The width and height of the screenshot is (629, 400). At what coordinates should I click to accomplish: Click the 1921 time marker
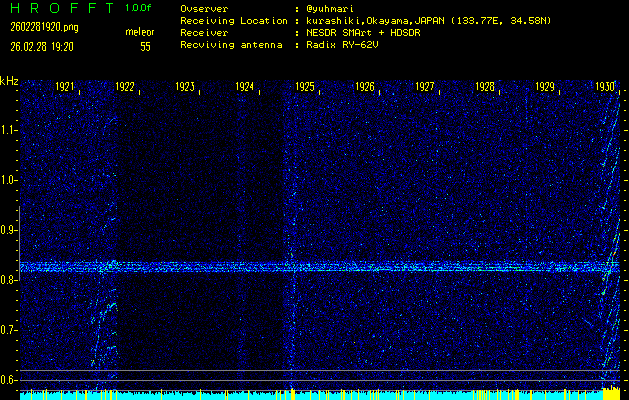tap(65, 87)
